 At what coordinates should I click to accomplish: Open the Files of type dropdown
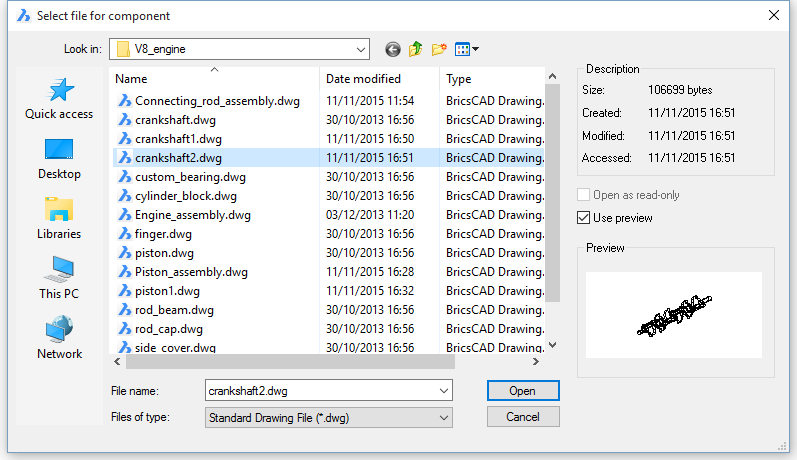pyautogui.click(x=444, y=418)
